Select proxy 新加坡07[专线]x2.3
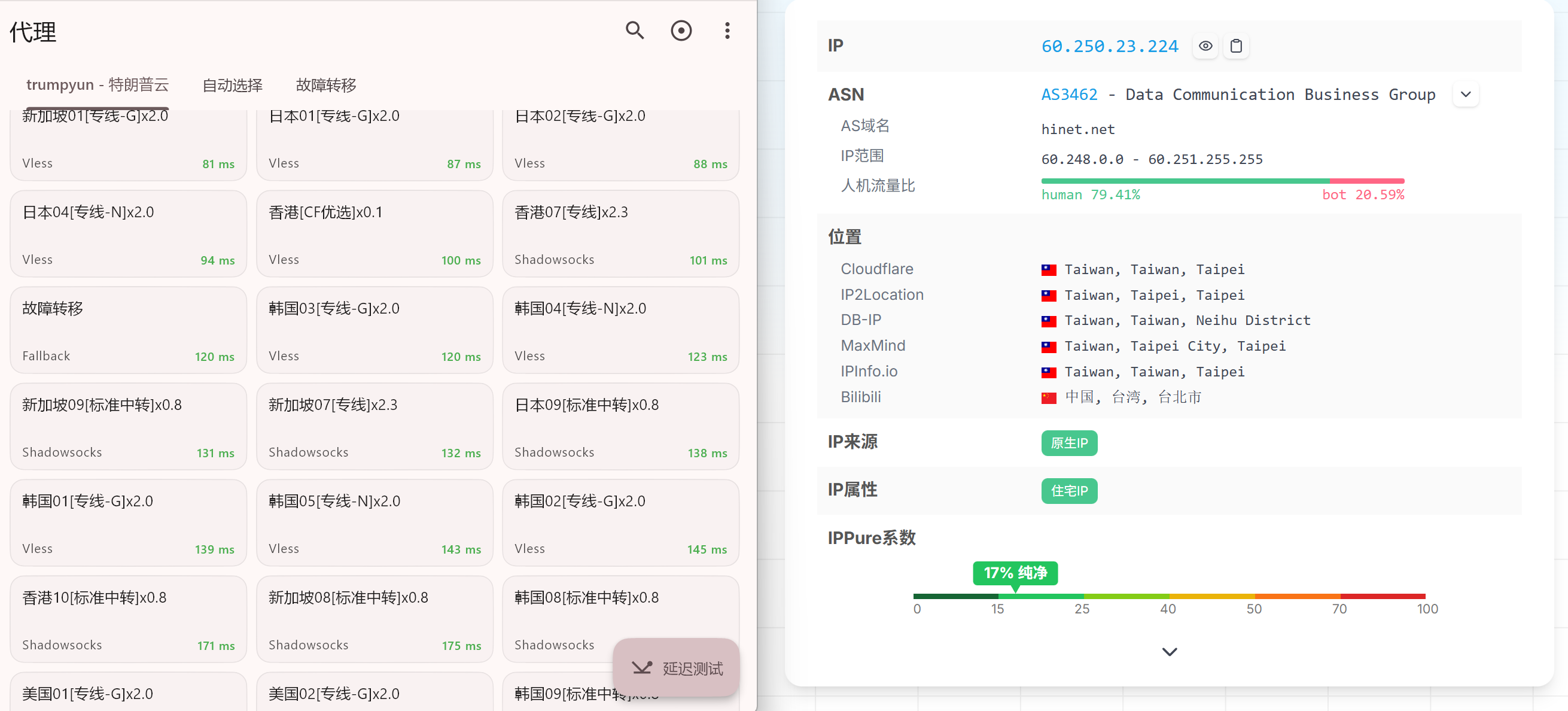Viewport: 1568px width, 711px height. coord(375,426)
